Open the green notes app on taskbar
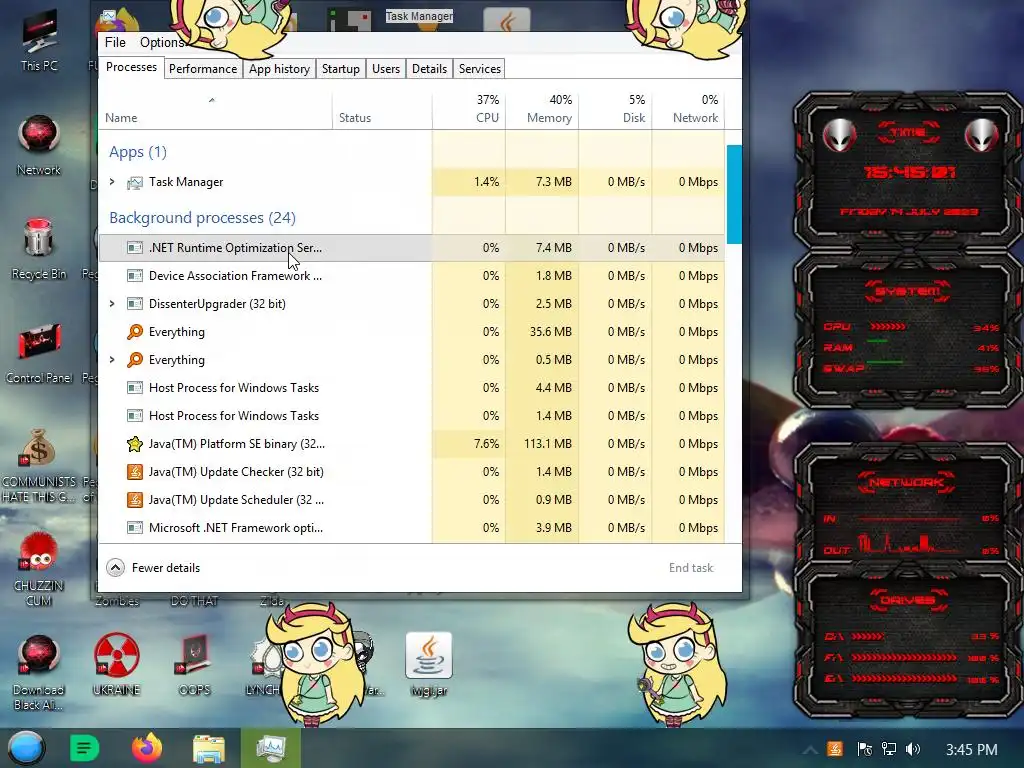The width and height of the screenshot is (1024, 768). pyautogui.click(x=84, y=748)
